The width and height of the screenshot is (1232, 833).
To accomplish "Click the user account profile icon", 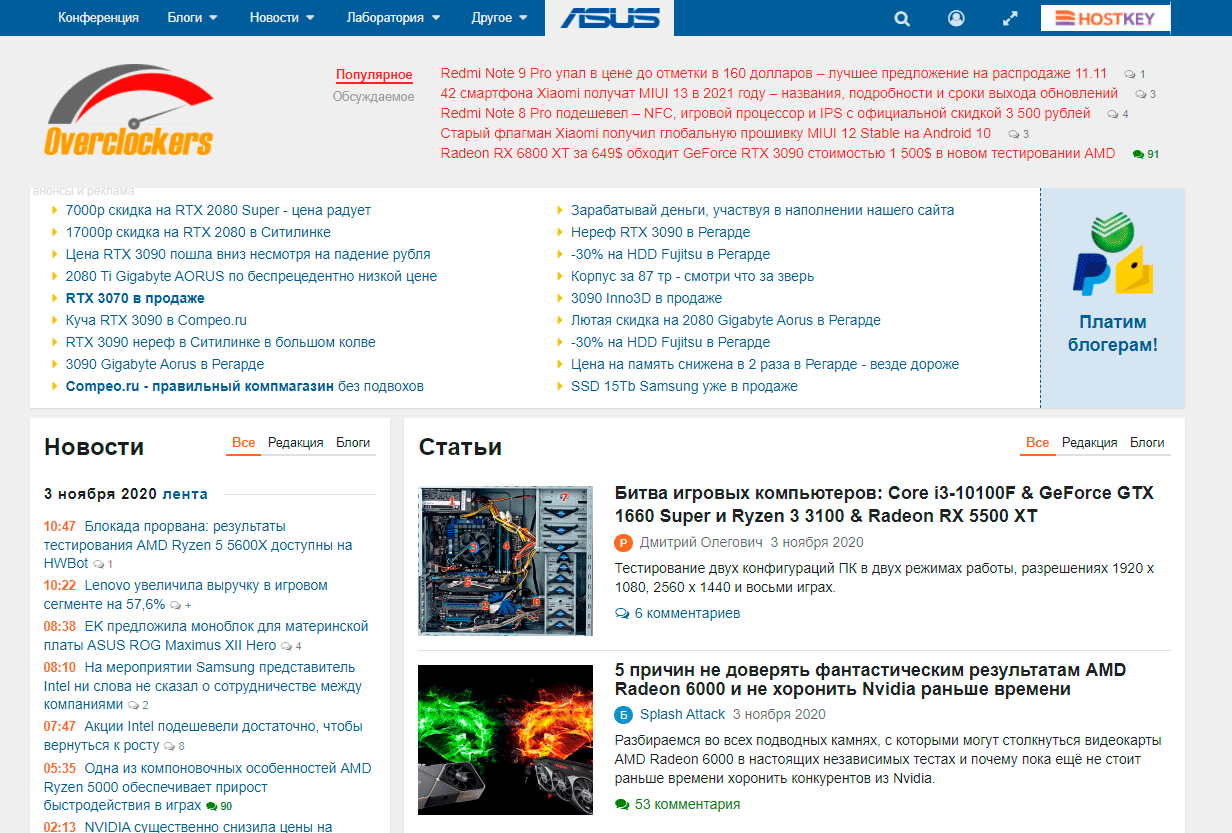I will (x=957, y=18).
